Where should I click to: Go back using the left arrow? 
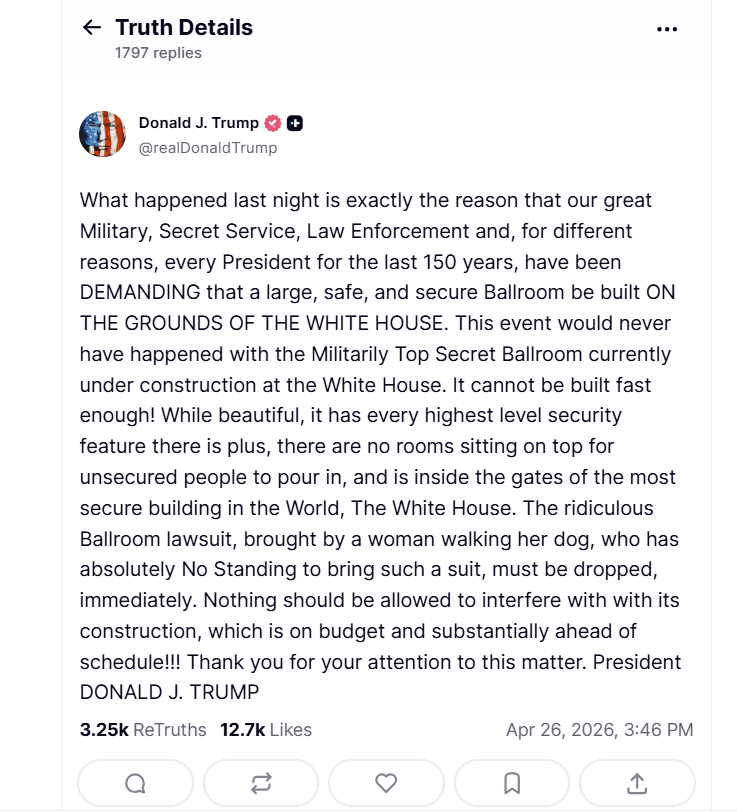(x=92, y=28)
